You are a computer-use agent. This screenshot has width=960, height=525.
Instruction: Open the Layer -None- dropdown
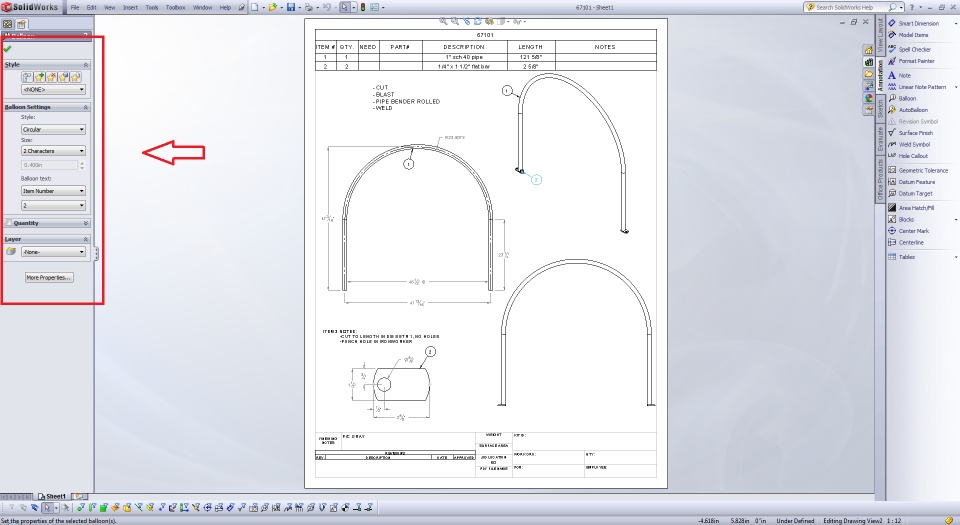coord(53,251)
